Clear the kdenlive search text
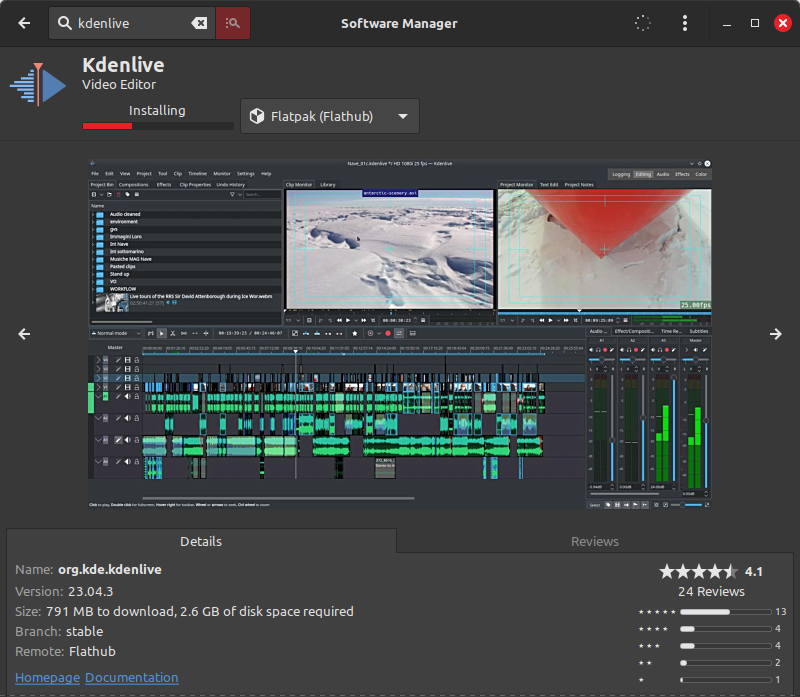 coord(199,23)
